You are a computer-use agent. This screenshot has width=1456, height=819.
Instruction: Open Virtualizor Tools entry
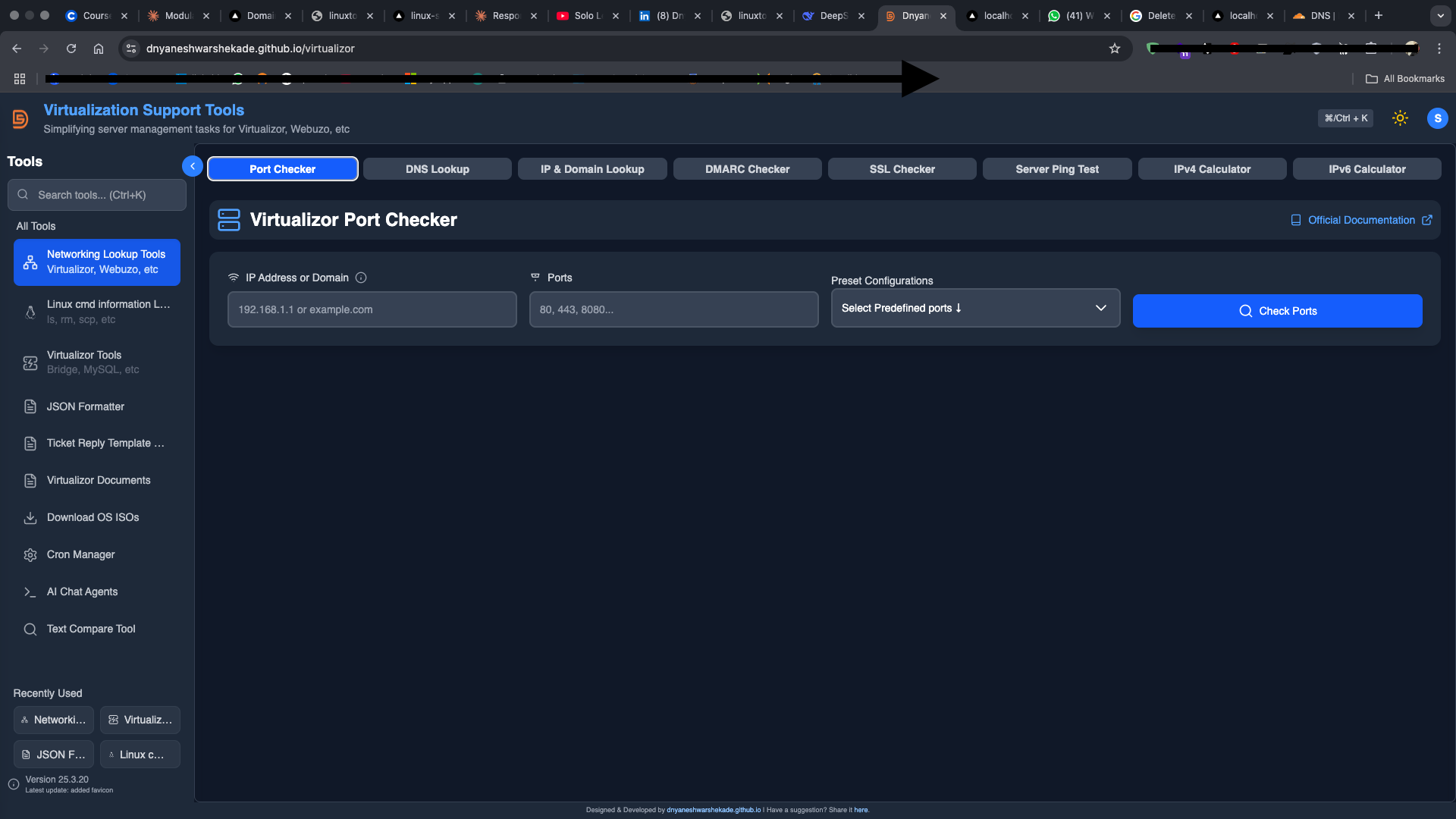point(97,362)
